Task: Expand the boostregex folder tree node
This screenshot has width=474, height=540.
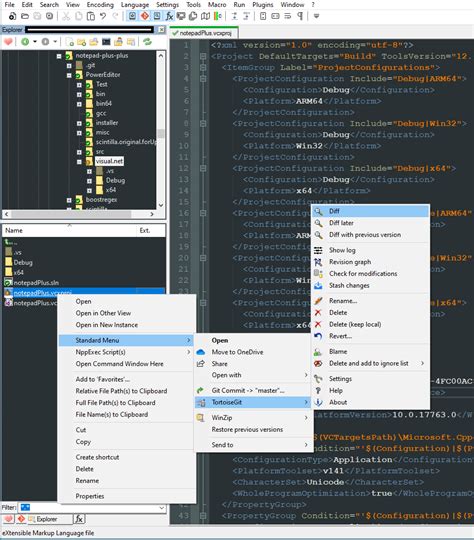Action: click(69, 200)
